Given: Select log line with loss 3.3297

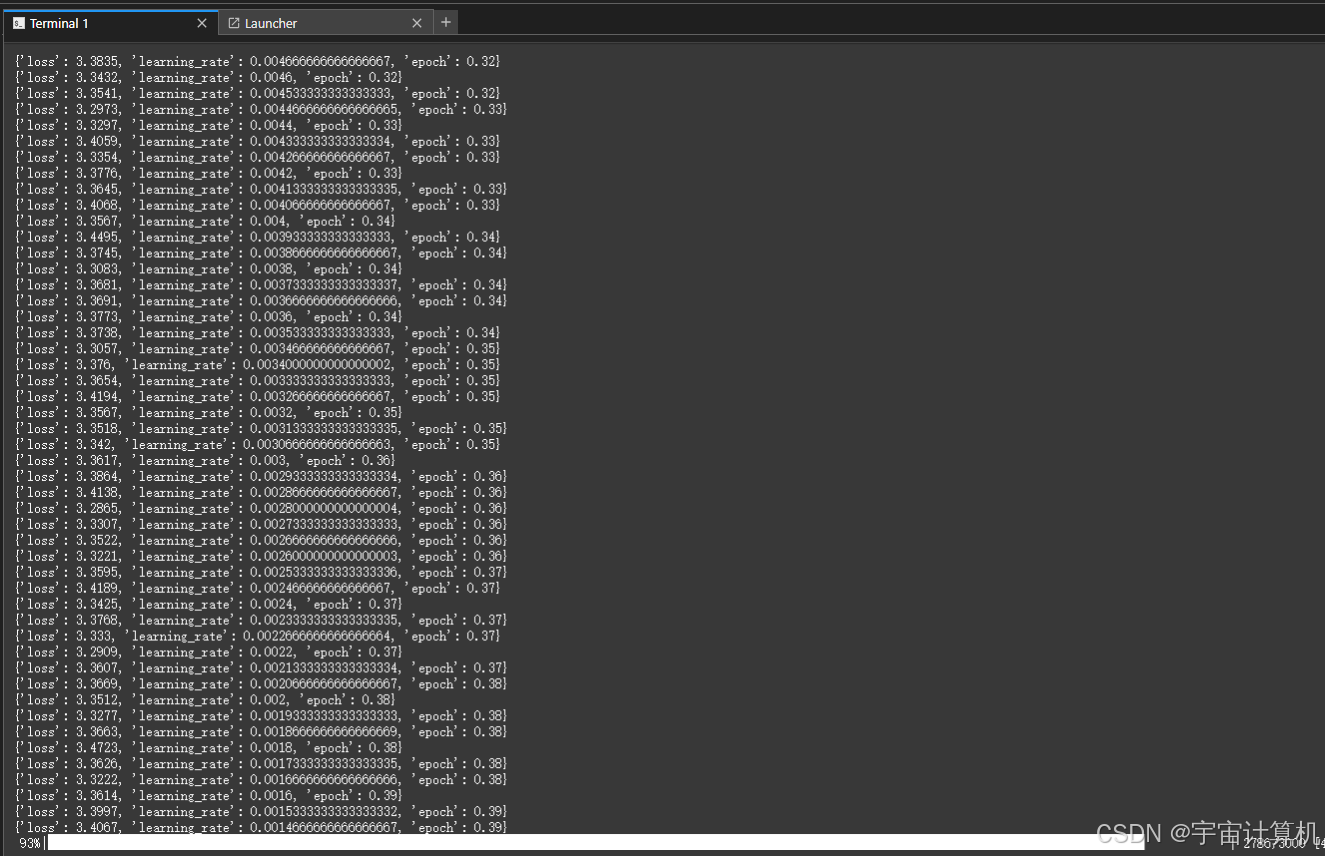Looking at the screenshot, I should tap(209, 125).
